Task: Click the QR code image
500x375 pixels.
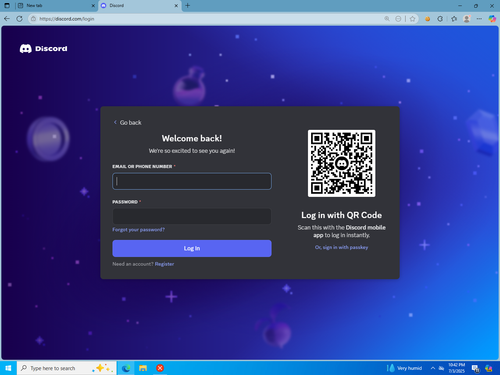Action: [341, 163]
